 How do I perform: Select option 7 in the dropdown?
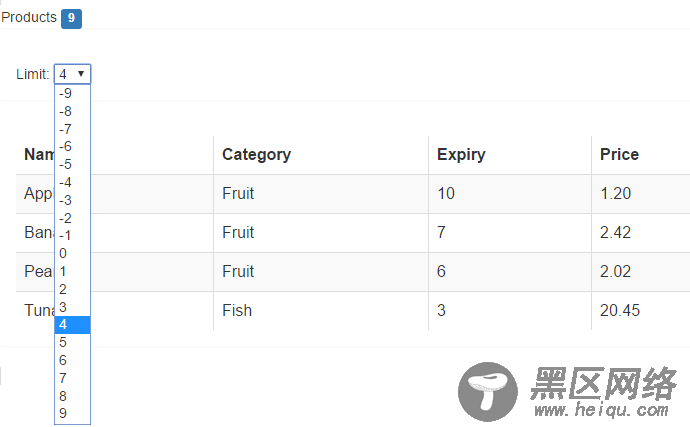pos(72,378)
